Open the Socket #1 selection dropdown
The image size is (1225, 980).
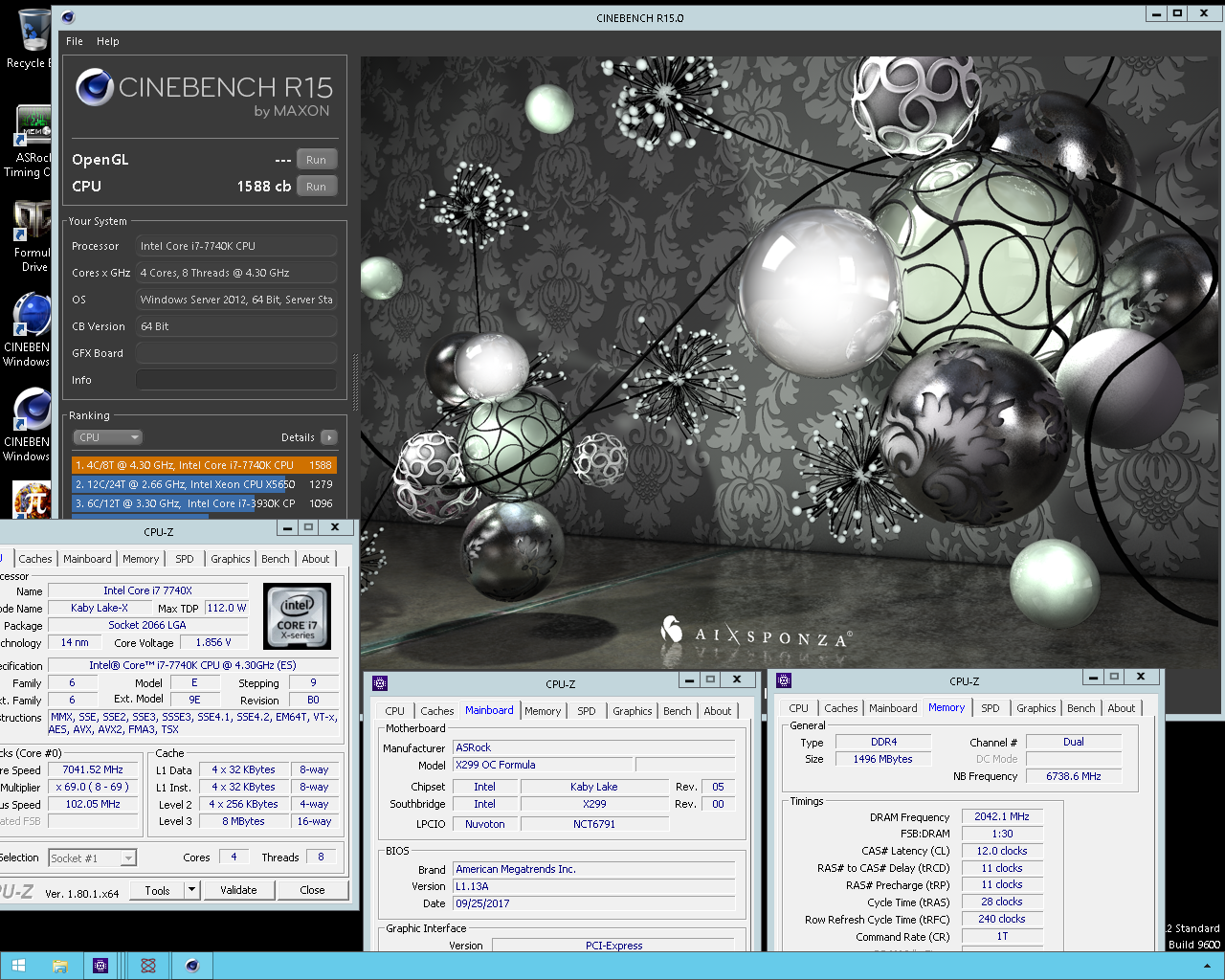92,858
